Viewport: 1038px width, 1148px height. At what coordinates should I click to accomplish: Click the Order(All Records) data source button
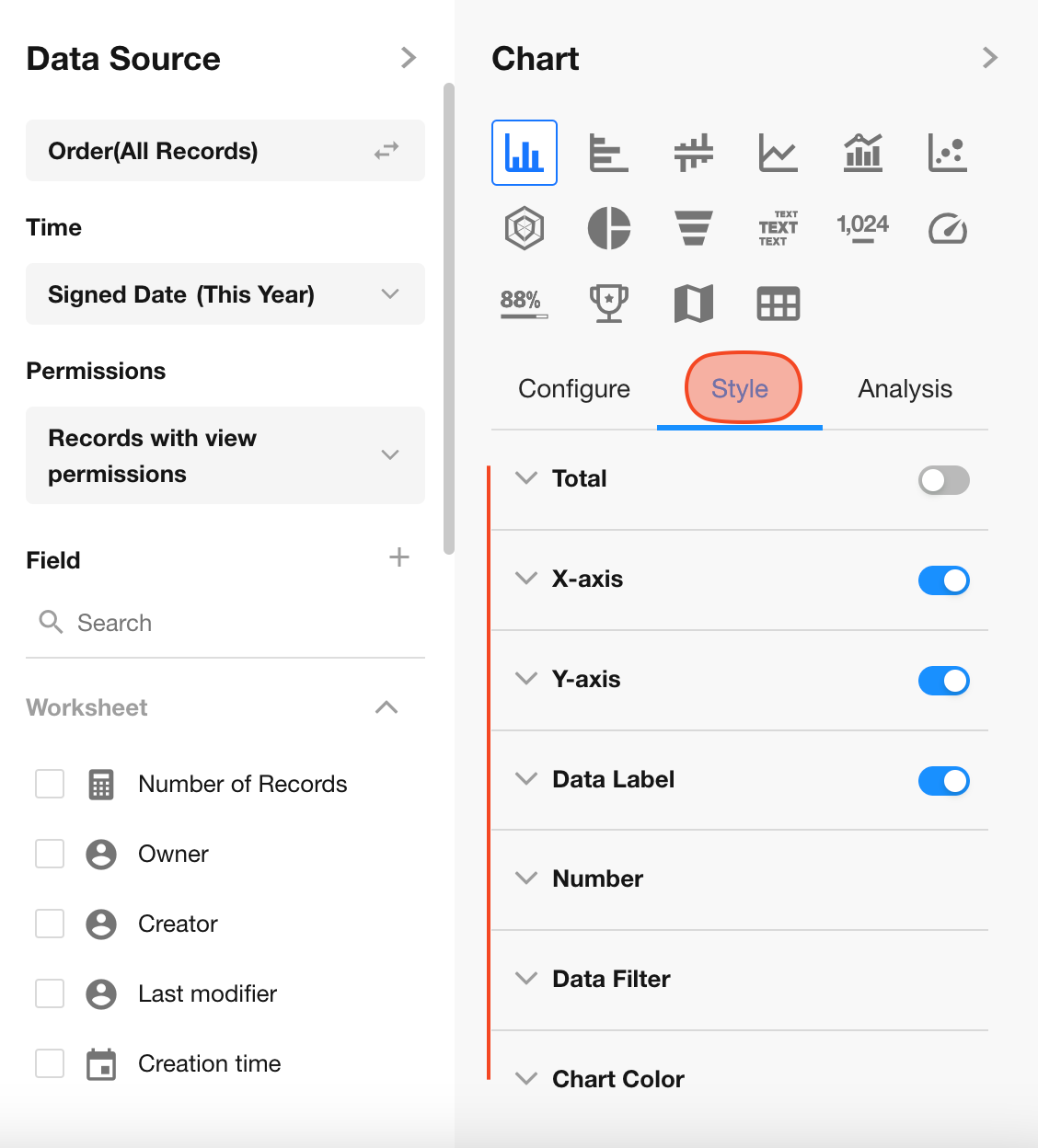pyautogui.click(x=225, y=151)
